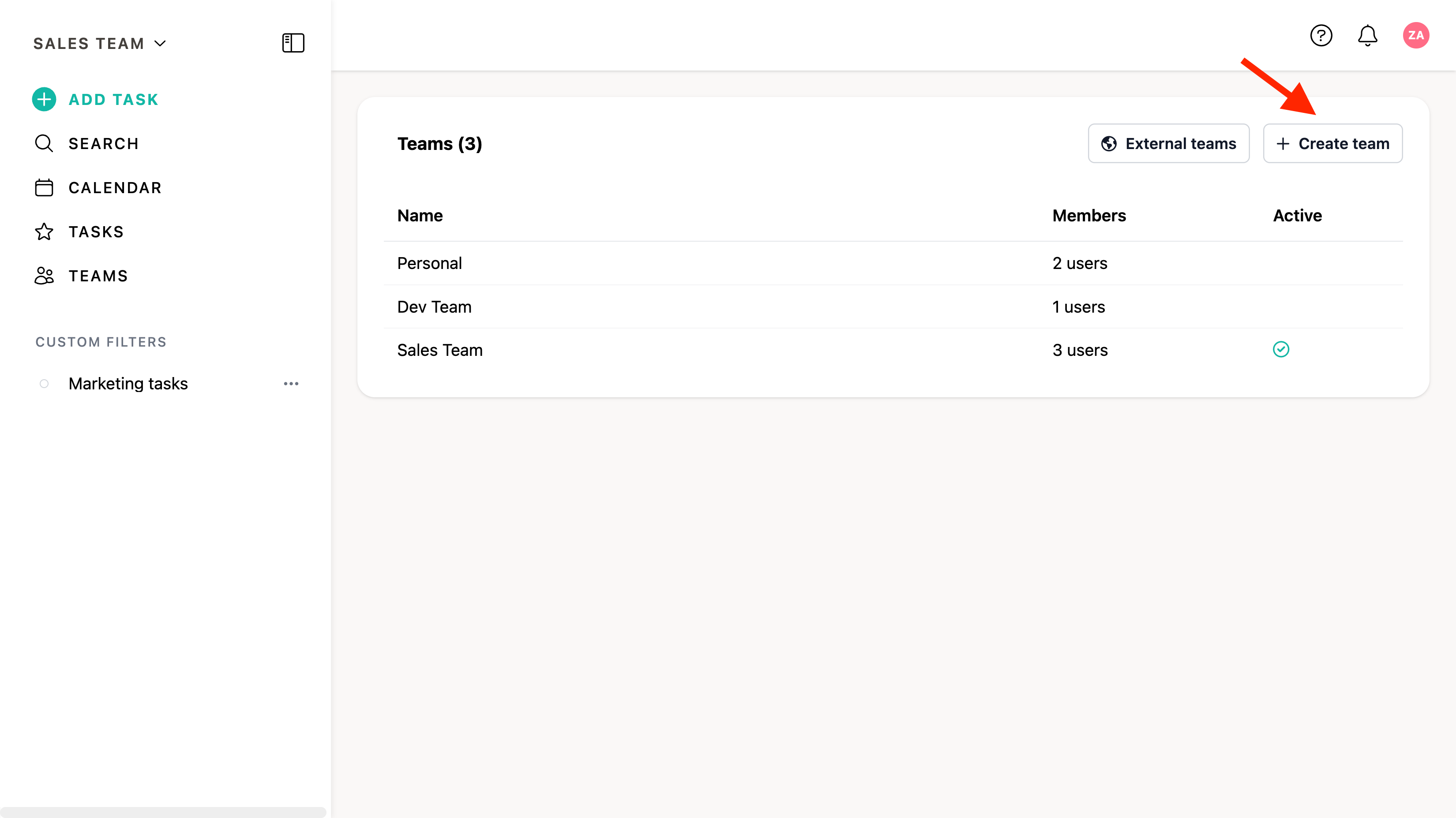The height and width of the screenshot is (818, 1456).
Task: Open the Marketing tasks three-dot menu
Action: [291, 384]
